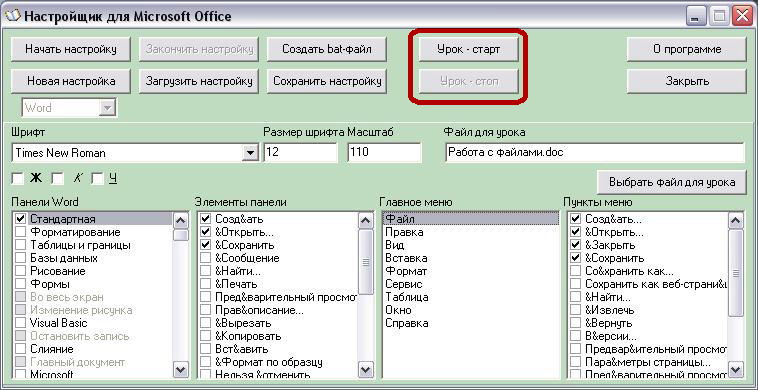This screenshot has height=390, width=758.
Task: Select Справка in Главное меню list
Action: pyautogui.click(x=470, y=323)
